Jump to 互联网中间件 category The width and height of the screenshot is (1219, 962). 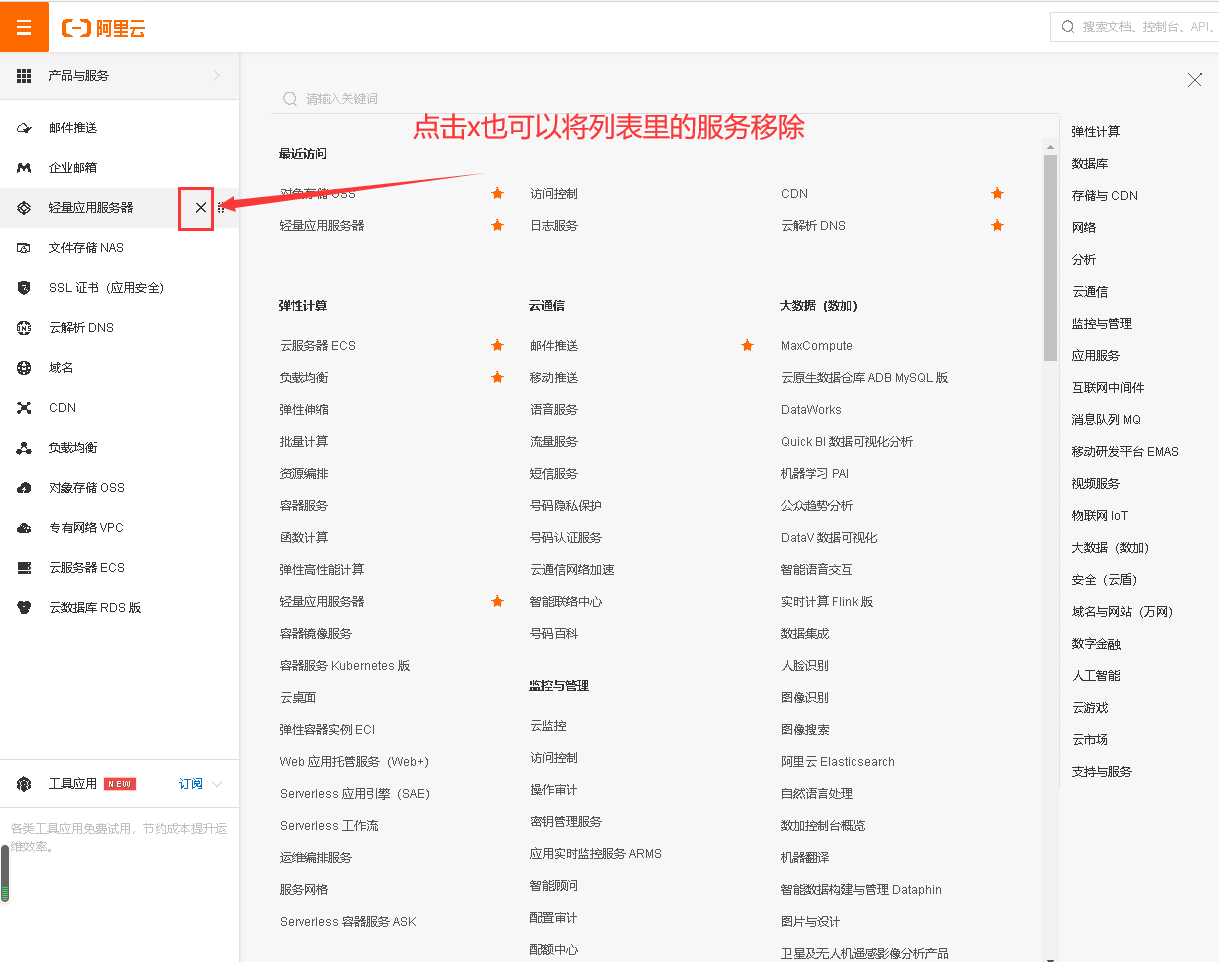pyautogui.click(x=1108, y=388)
